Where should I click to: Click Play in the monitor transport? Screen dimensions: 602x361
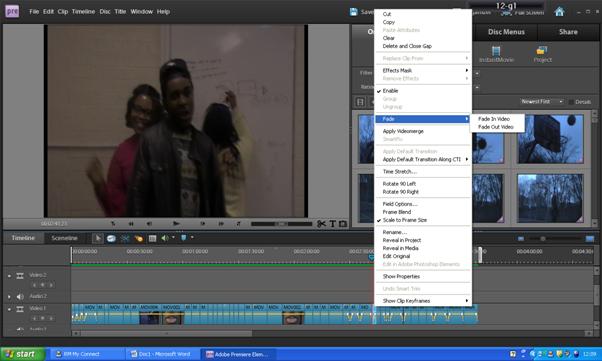pyautogui.click(x=176, y=223)
